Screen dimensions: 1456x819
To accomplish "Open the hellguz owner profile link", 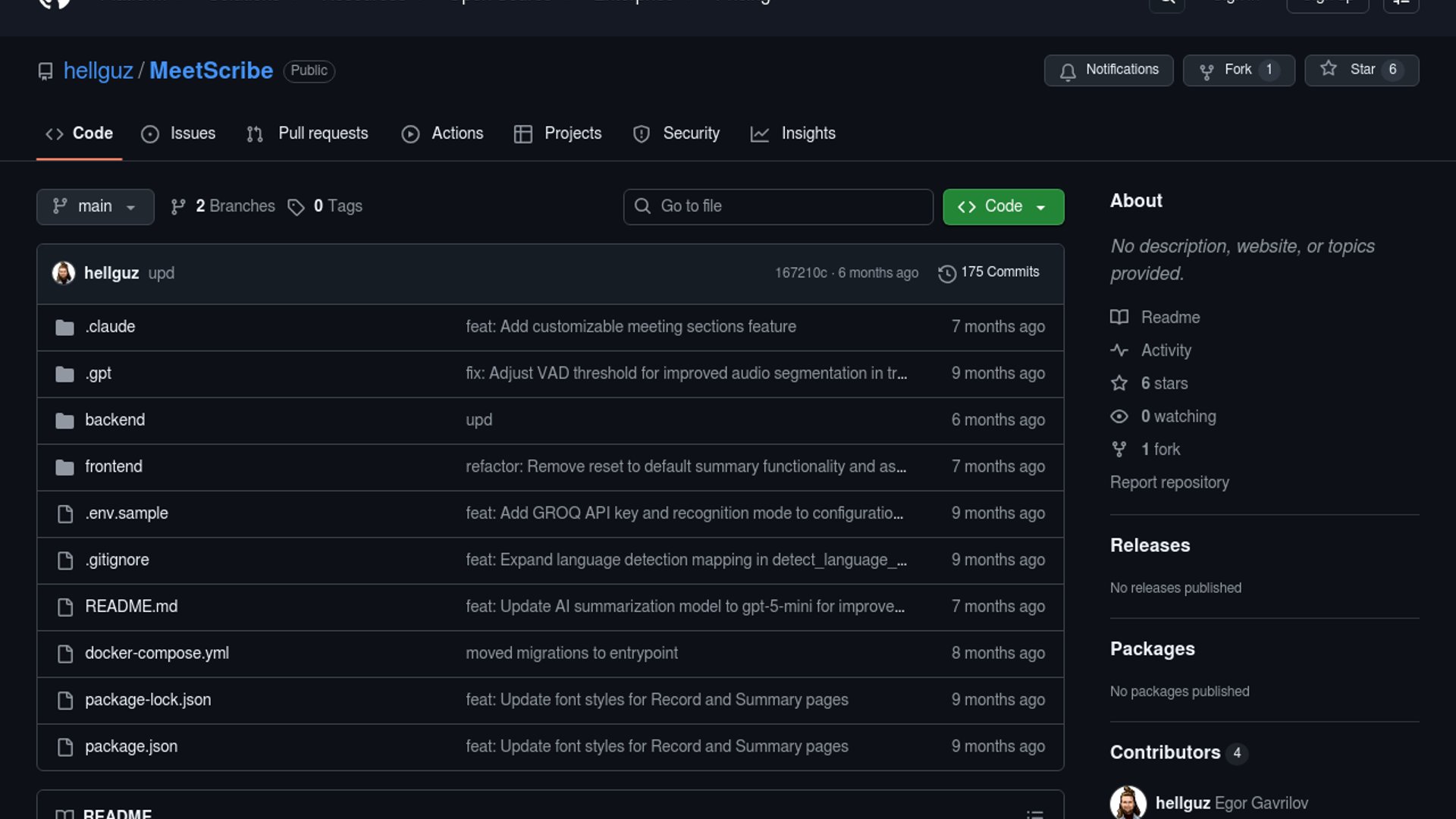I will [98, 71].
